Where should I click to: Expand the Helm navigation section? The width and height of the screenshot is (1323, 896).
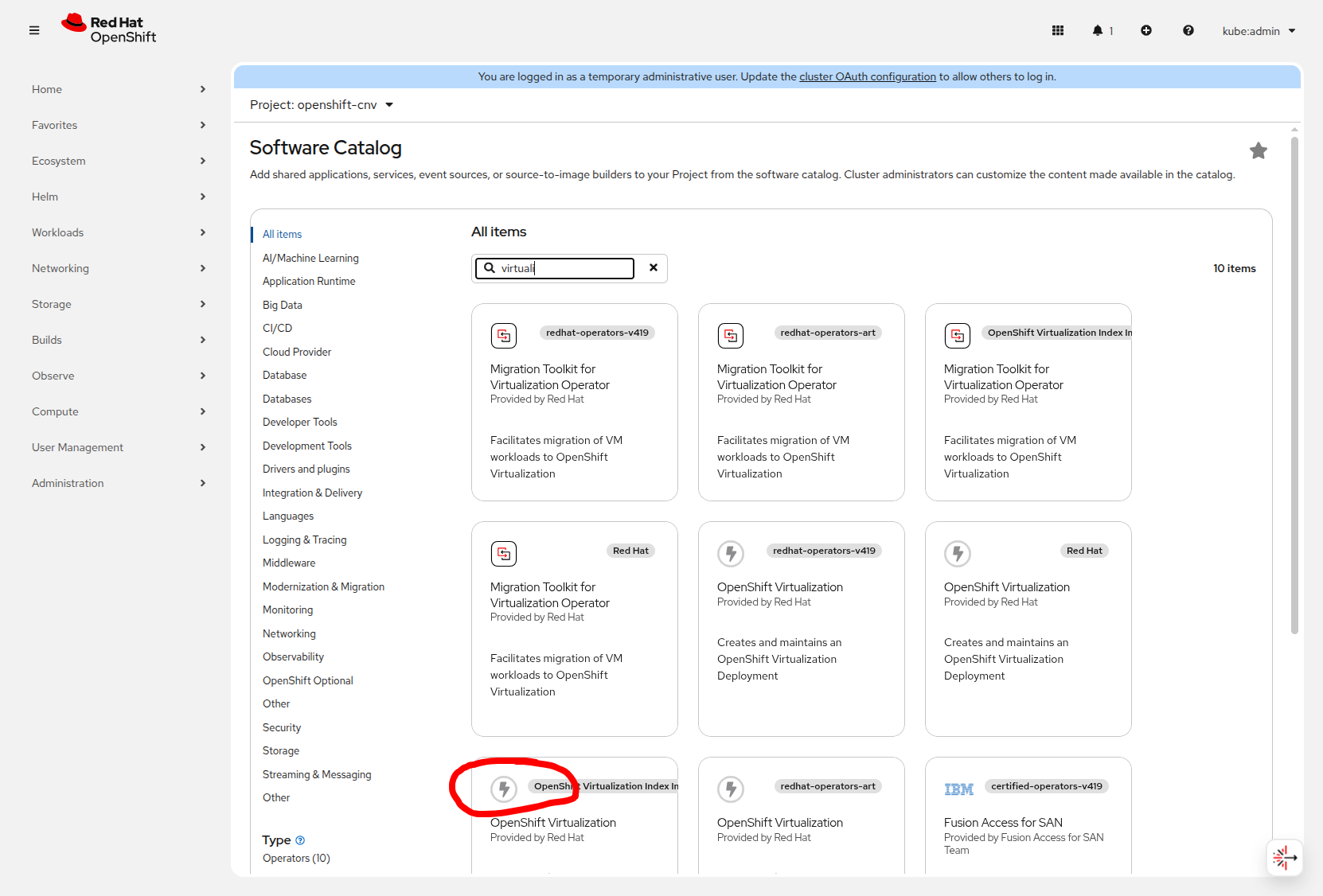[119, 197]
